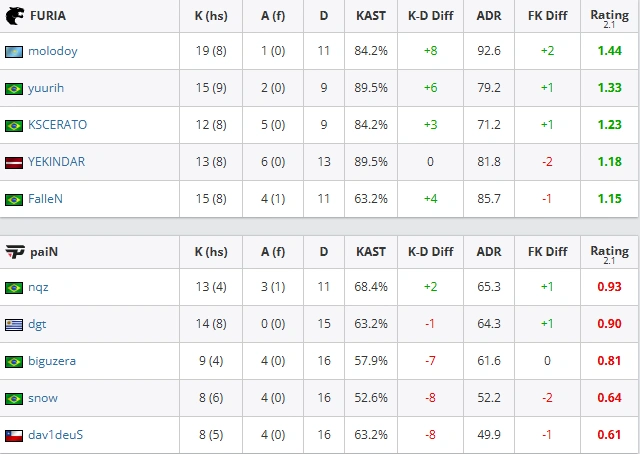Click the Brazil flag next to FalleN
This screenshot has height=454, width=640.
14,200
